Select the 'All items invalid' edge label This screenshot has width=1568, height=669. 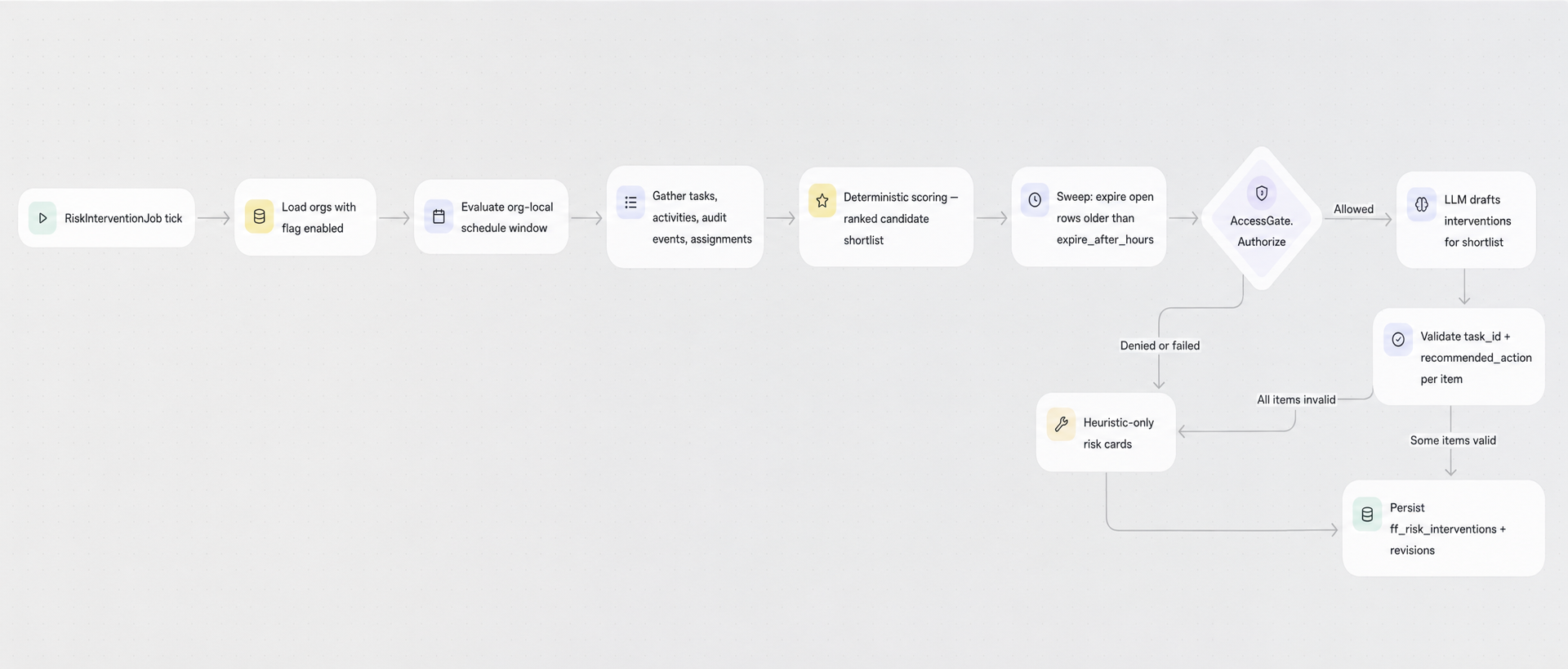pyautogui.click(x=1296, y=399)
